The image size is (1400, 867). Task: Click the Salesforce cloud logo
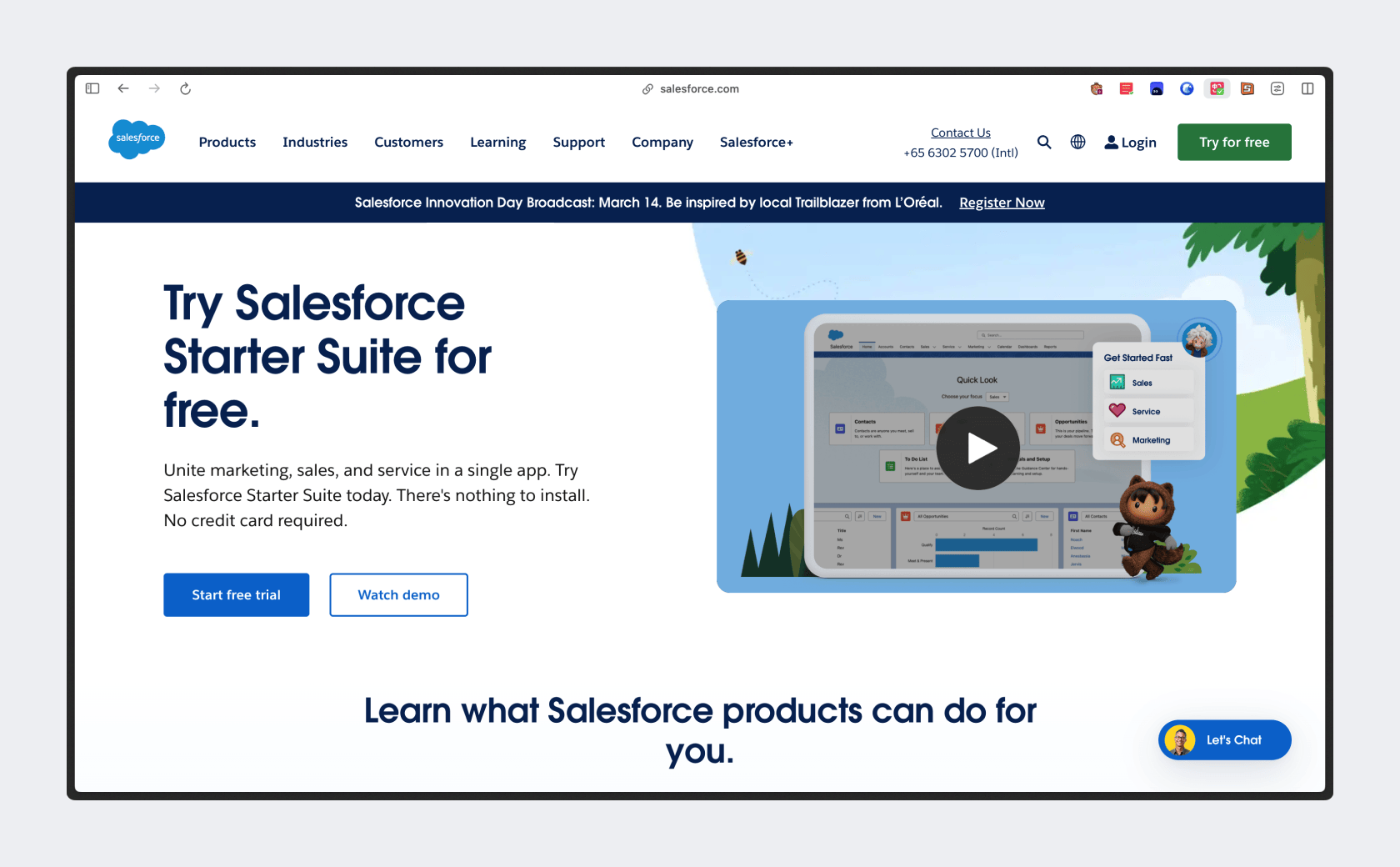coord(137,139)
